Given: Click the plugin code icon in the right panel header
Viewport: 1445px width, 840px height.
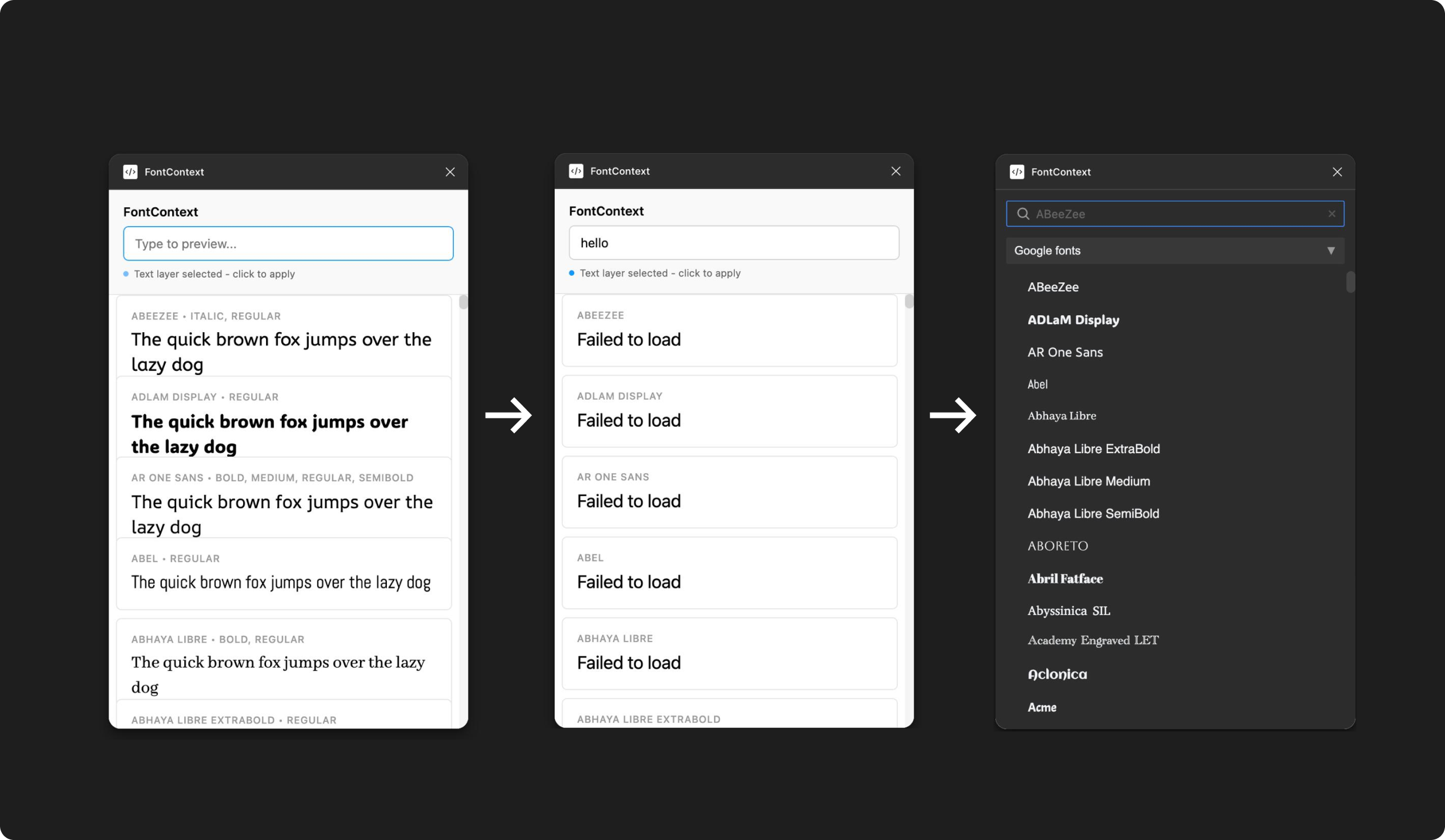Looking at the screenshot, I should pyautogui.click(x=1017, y=172).
